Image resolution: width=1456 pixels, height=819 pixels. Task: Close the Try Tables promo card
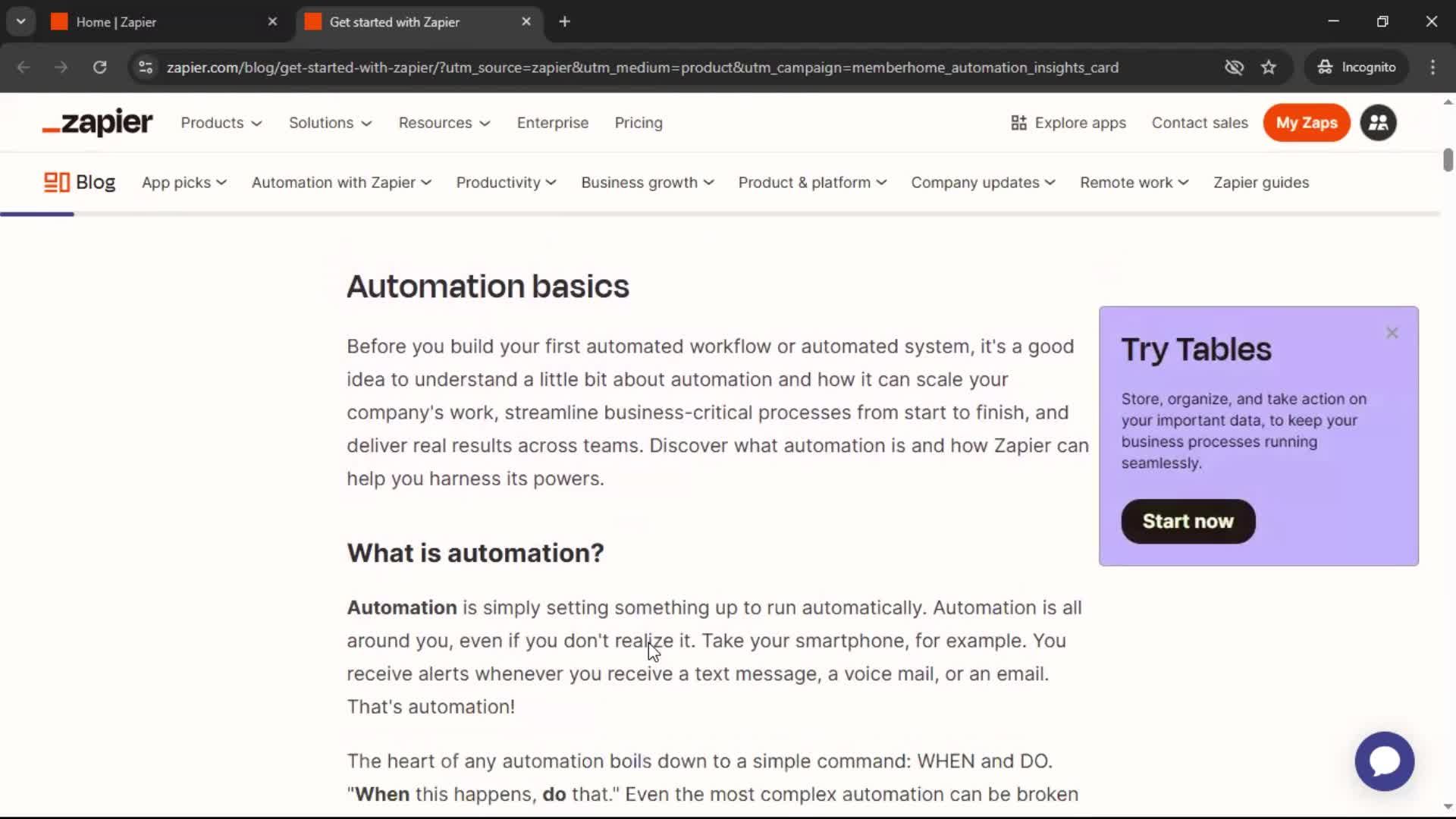pyautogui.click(x=1392, y=333)
